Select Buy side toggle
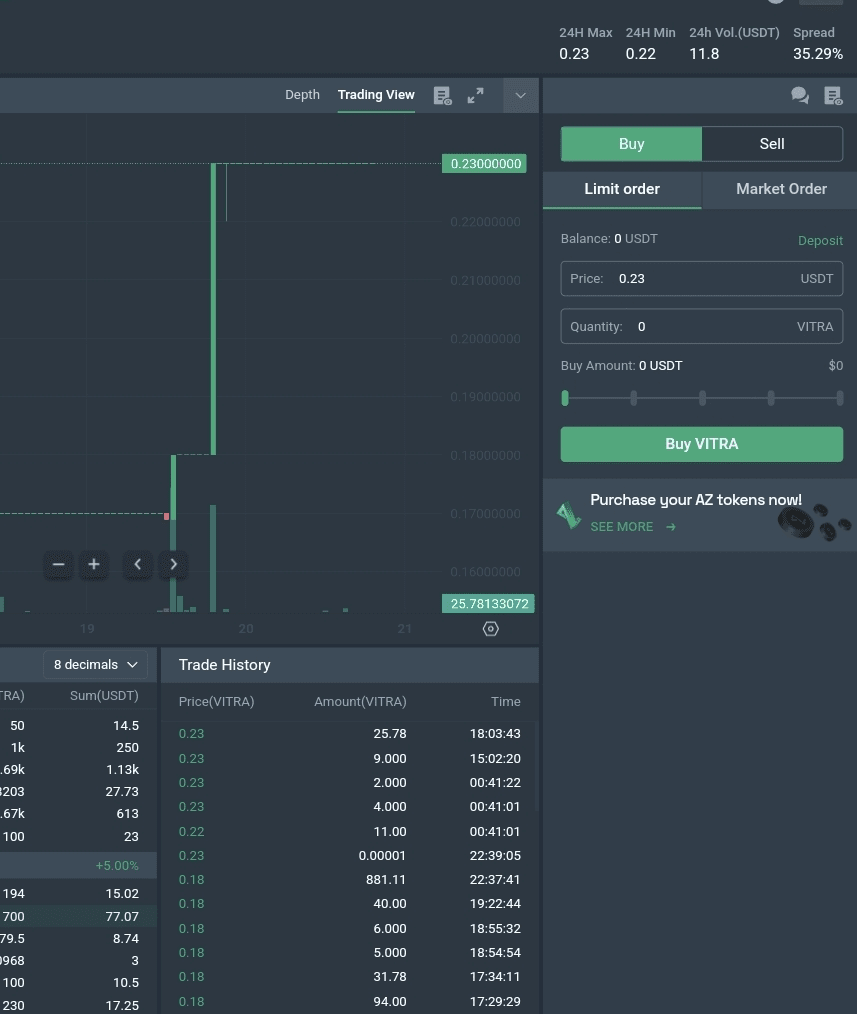 click(631, 144)
